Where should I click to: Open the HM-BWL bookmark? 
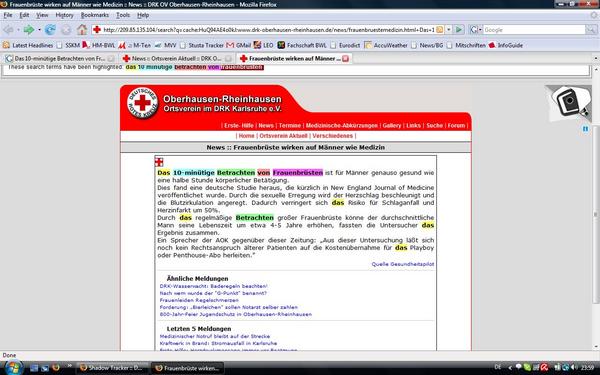pyautogui.click(x=99, y=45)
